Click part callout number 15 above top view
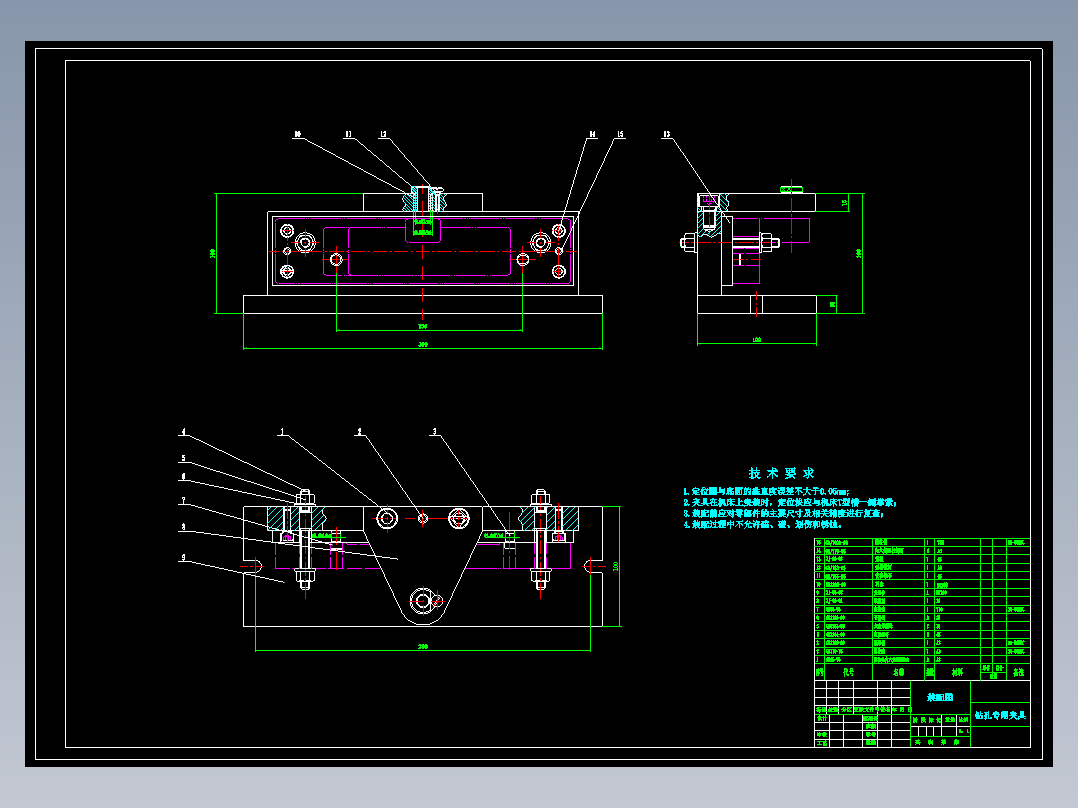Screen dimensions: 1078x808 [620, 134]
